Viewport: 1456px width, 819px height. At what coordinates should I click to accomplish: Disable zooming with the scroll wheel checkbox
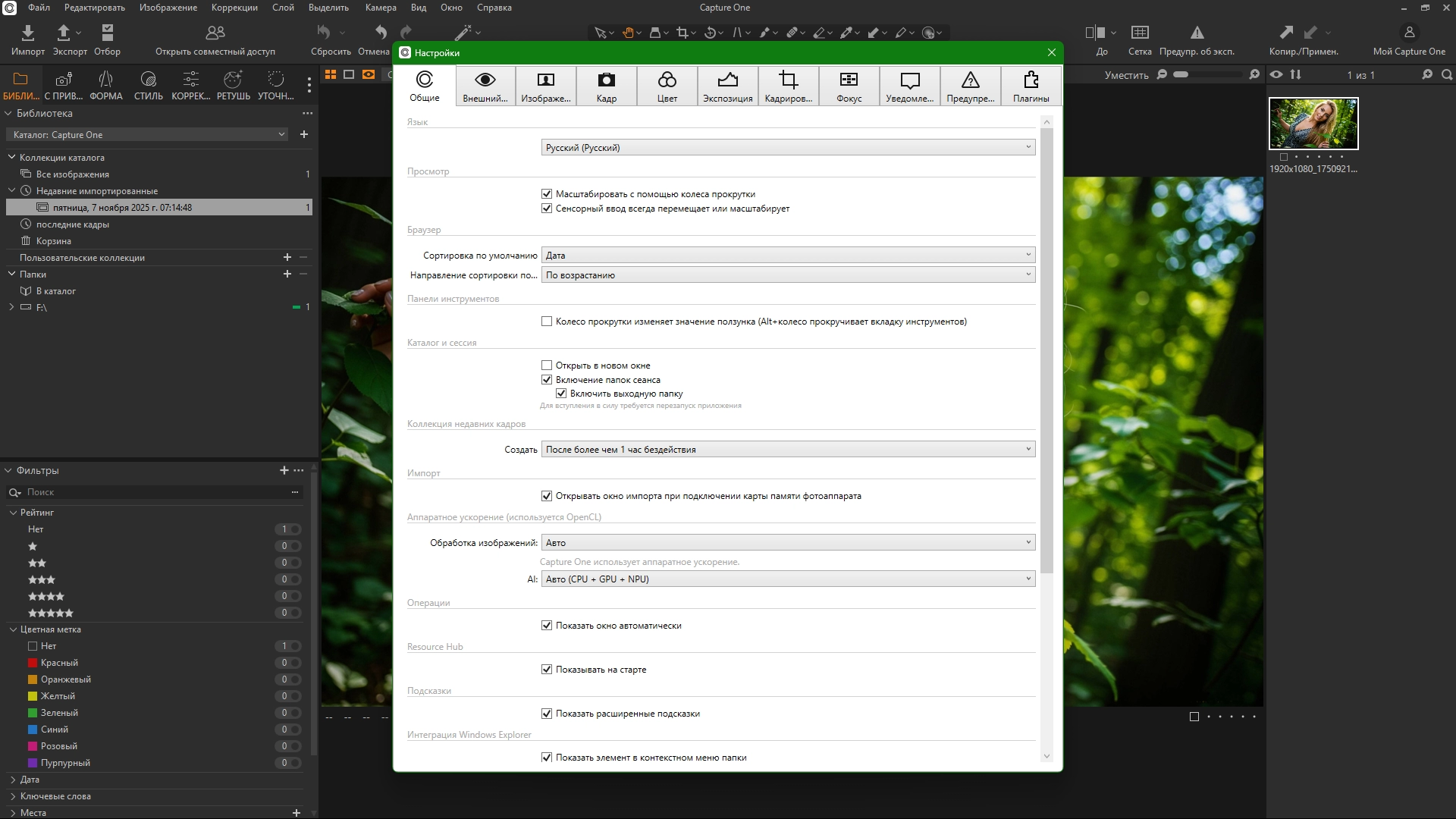tap(547, 194)
